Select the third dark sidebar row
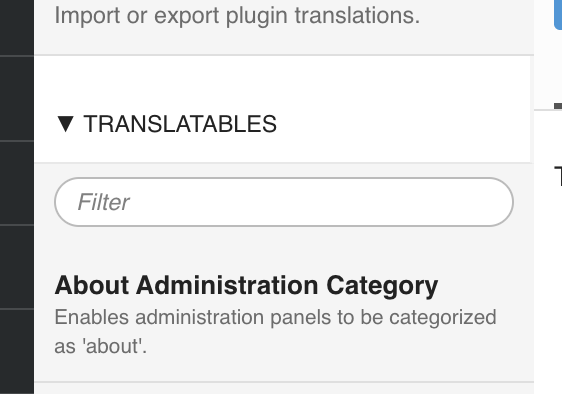 (17, 183)
